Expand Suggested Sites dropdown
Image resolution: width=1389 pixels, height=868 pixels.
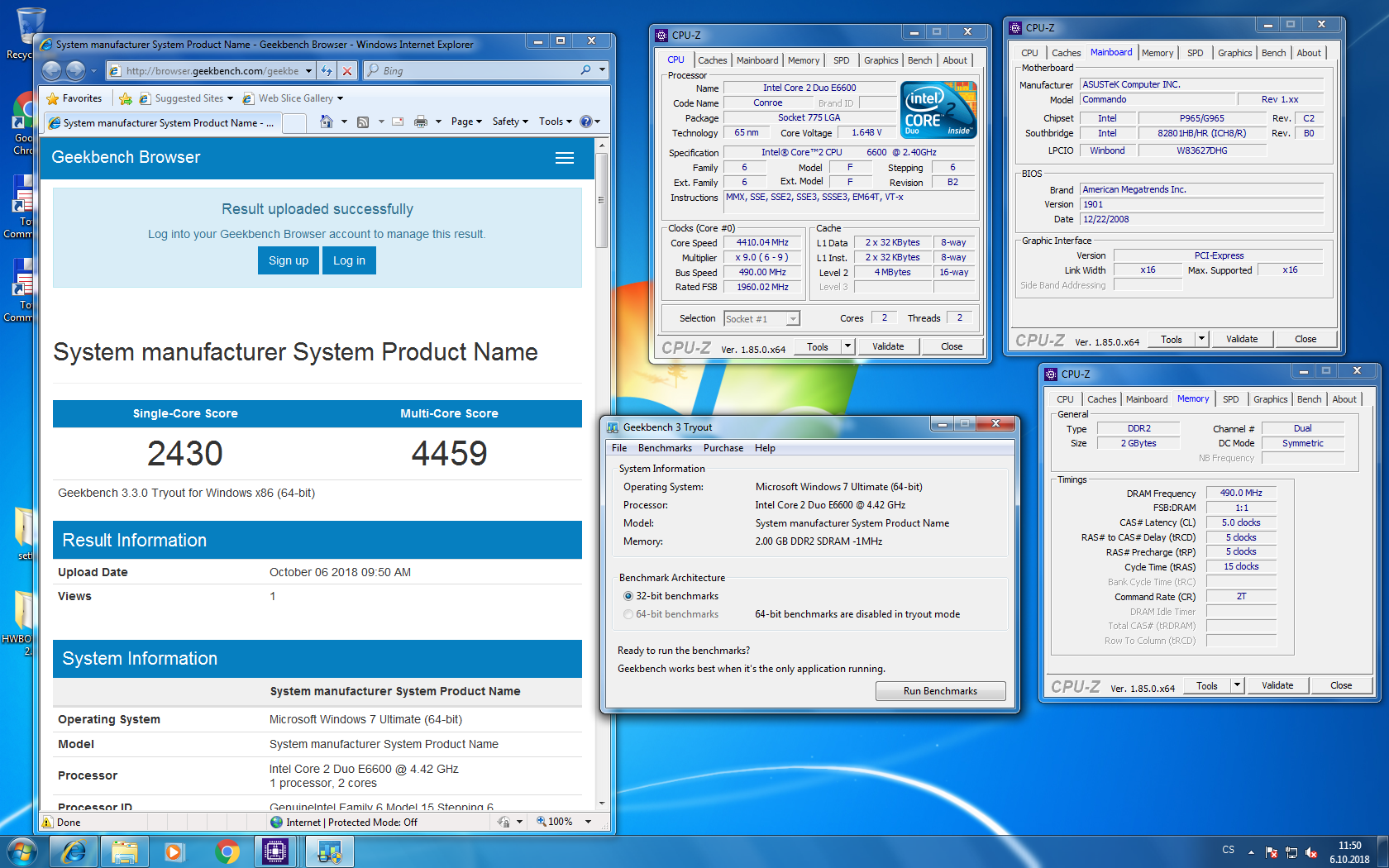230,98
